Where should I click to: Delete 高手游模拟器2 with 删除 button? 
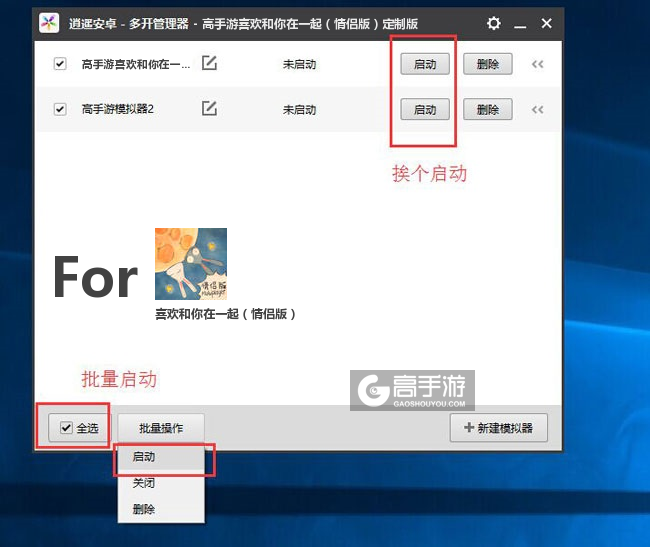click(x=488, y=109)
